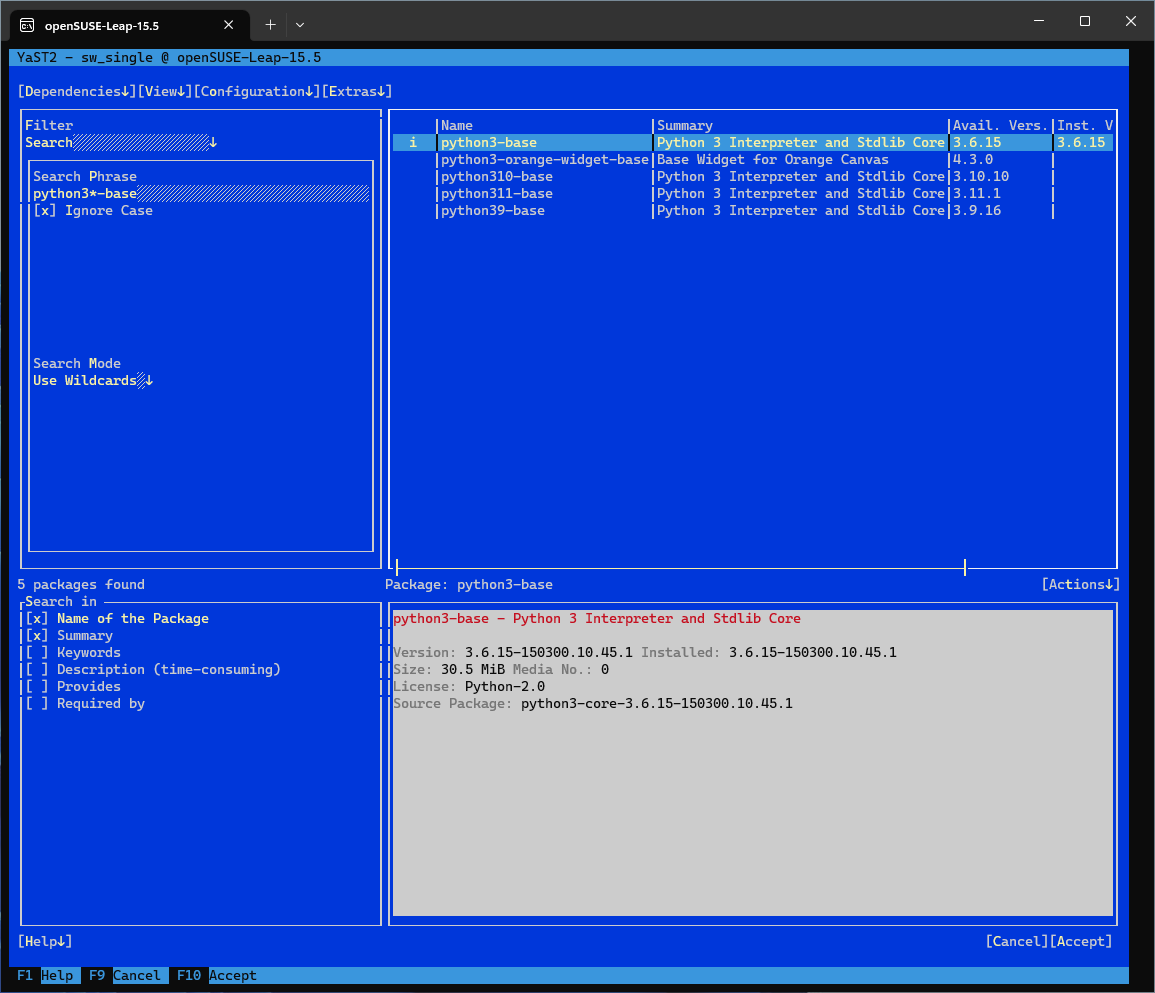
Task: Click the 4.3.0 available version cell
Action: click(972, 160)
